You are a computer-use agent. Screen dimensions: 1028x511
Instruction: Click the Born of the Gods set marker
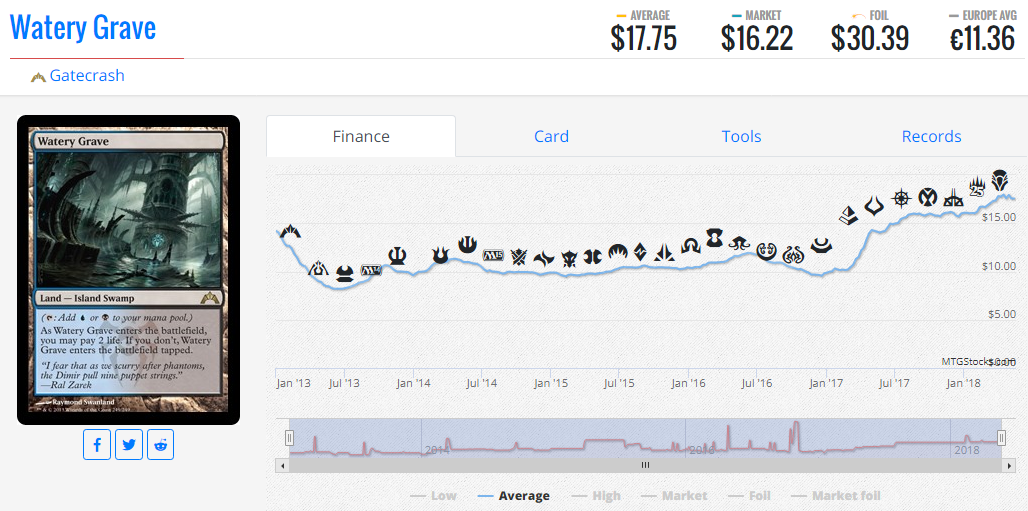tap(441, 255)
